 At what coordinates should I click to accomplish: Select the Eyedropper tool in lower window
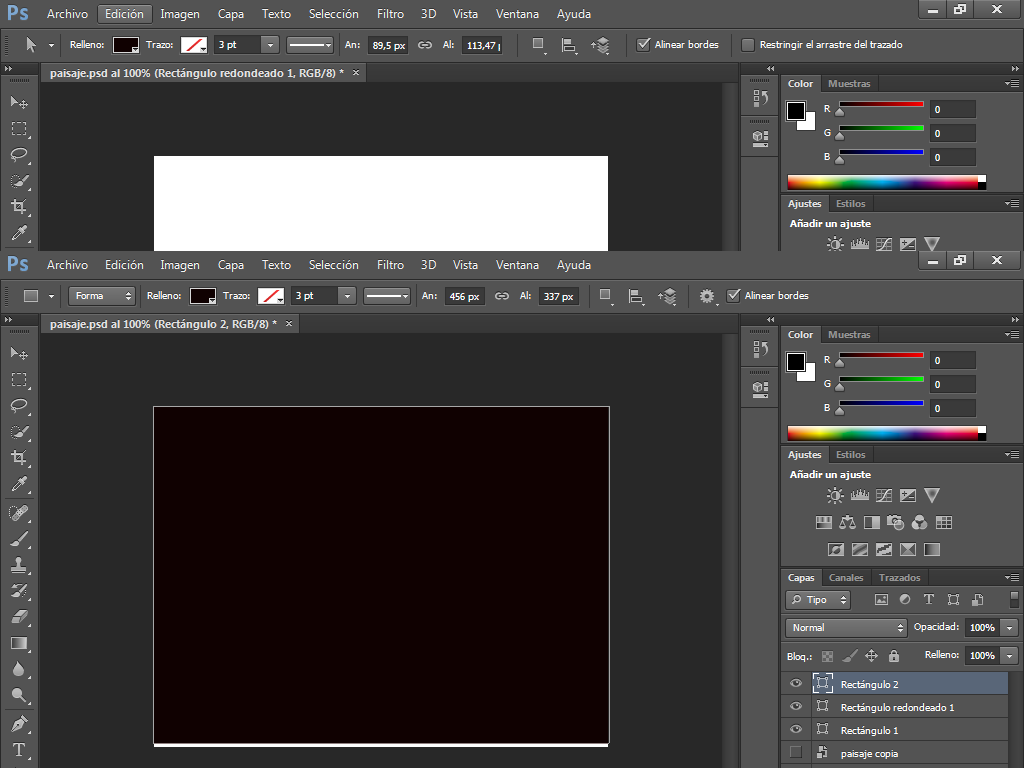tap(19, 484)
